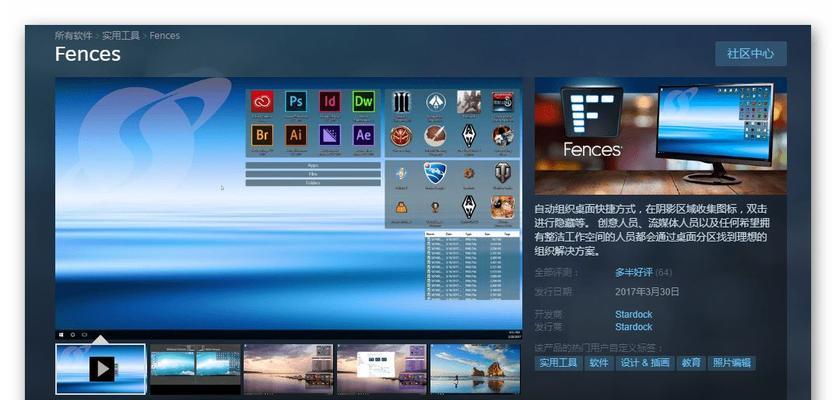The height and width of the screenshot is (400, 836).
Task: Click the Windows Start button in the video
Action: pos(62,335)
